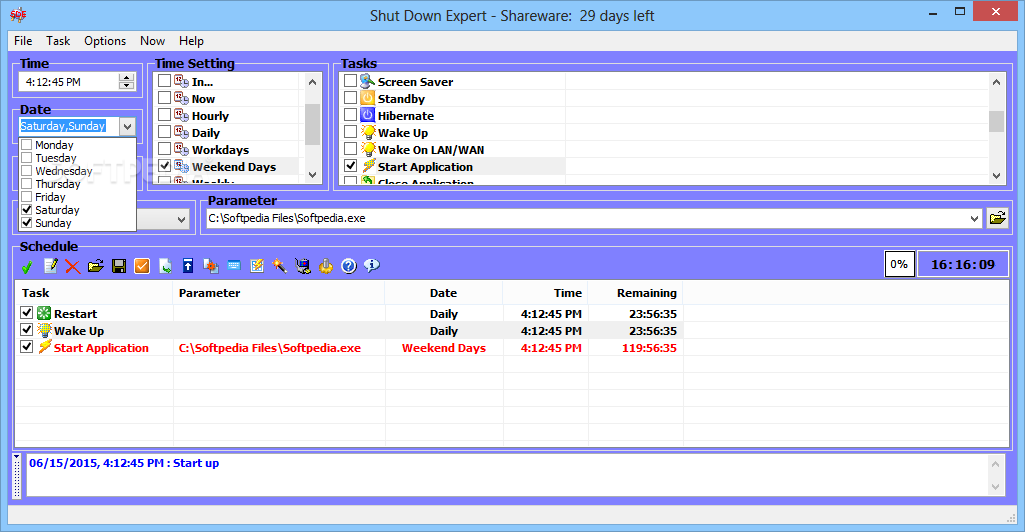Viewport: 1025px width, 532px height.
Task: Click the Parameter column header
Action: 279,293
